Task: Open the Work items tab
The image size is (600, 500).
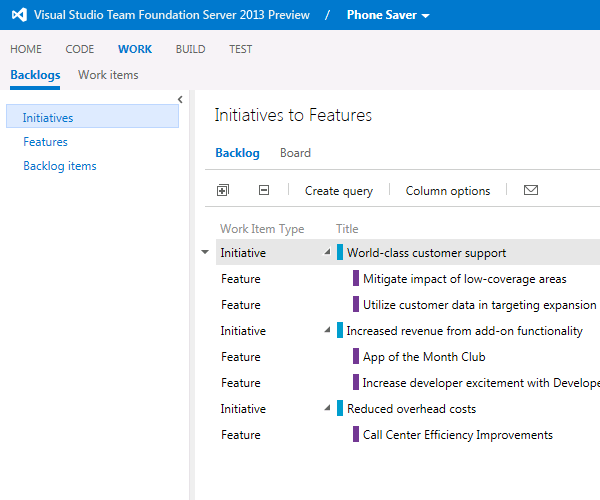Action: 108,75
